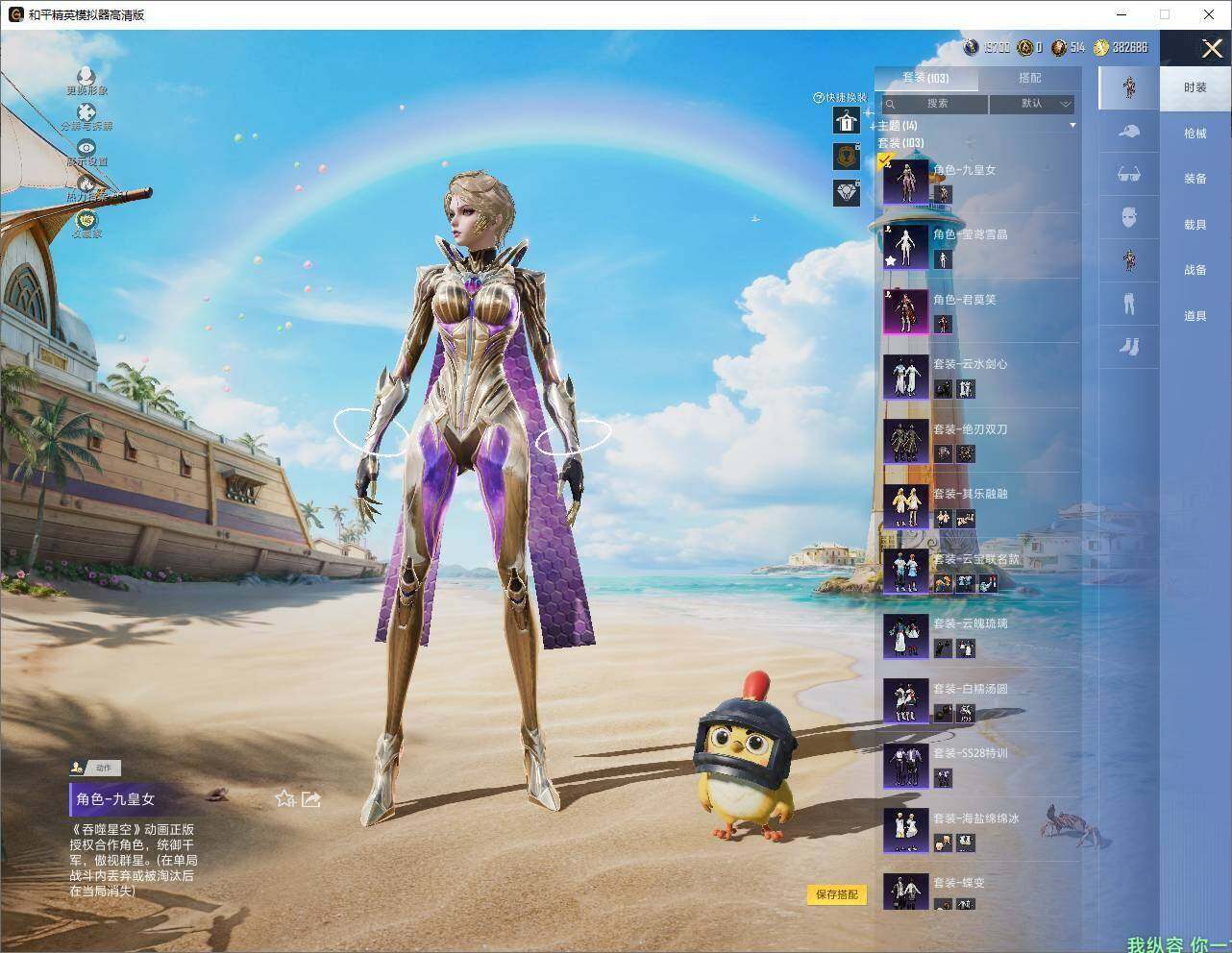
Task: Open the 道具 items tab
Action: pyautogui.click(x=1195, y=316)
